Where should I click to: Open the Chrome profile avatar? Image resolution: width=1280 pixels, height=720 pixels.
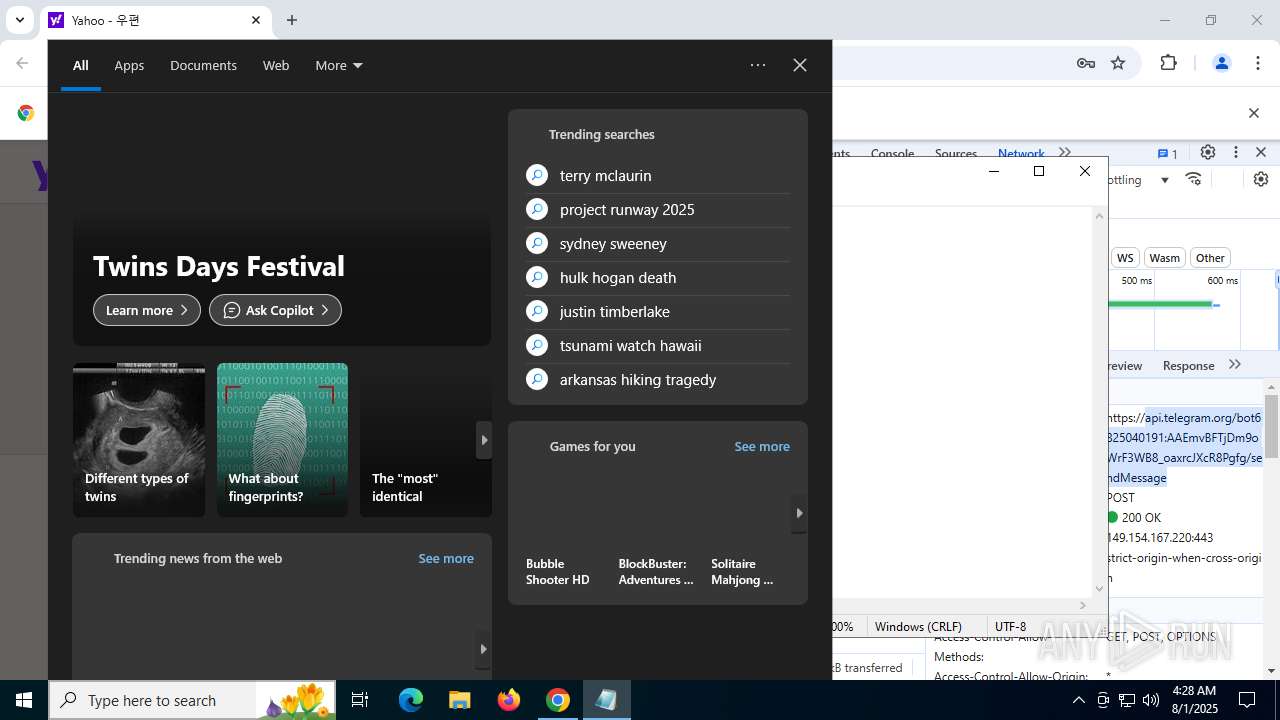(x=1221, y=63)
